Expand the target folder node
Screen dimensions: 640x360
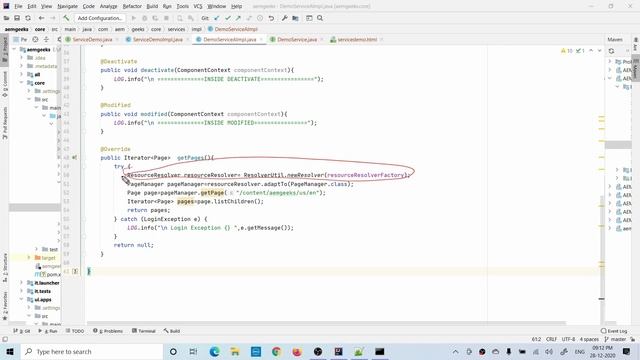tap(29, 258)
